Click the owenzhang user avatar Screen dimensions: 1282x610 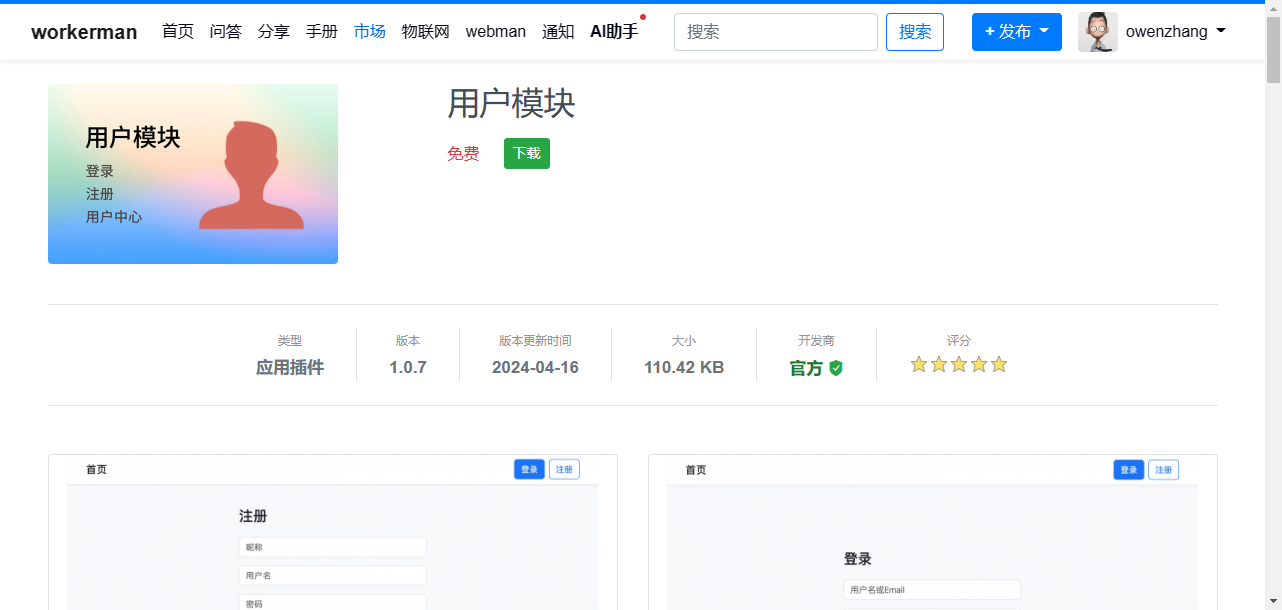1098,32
